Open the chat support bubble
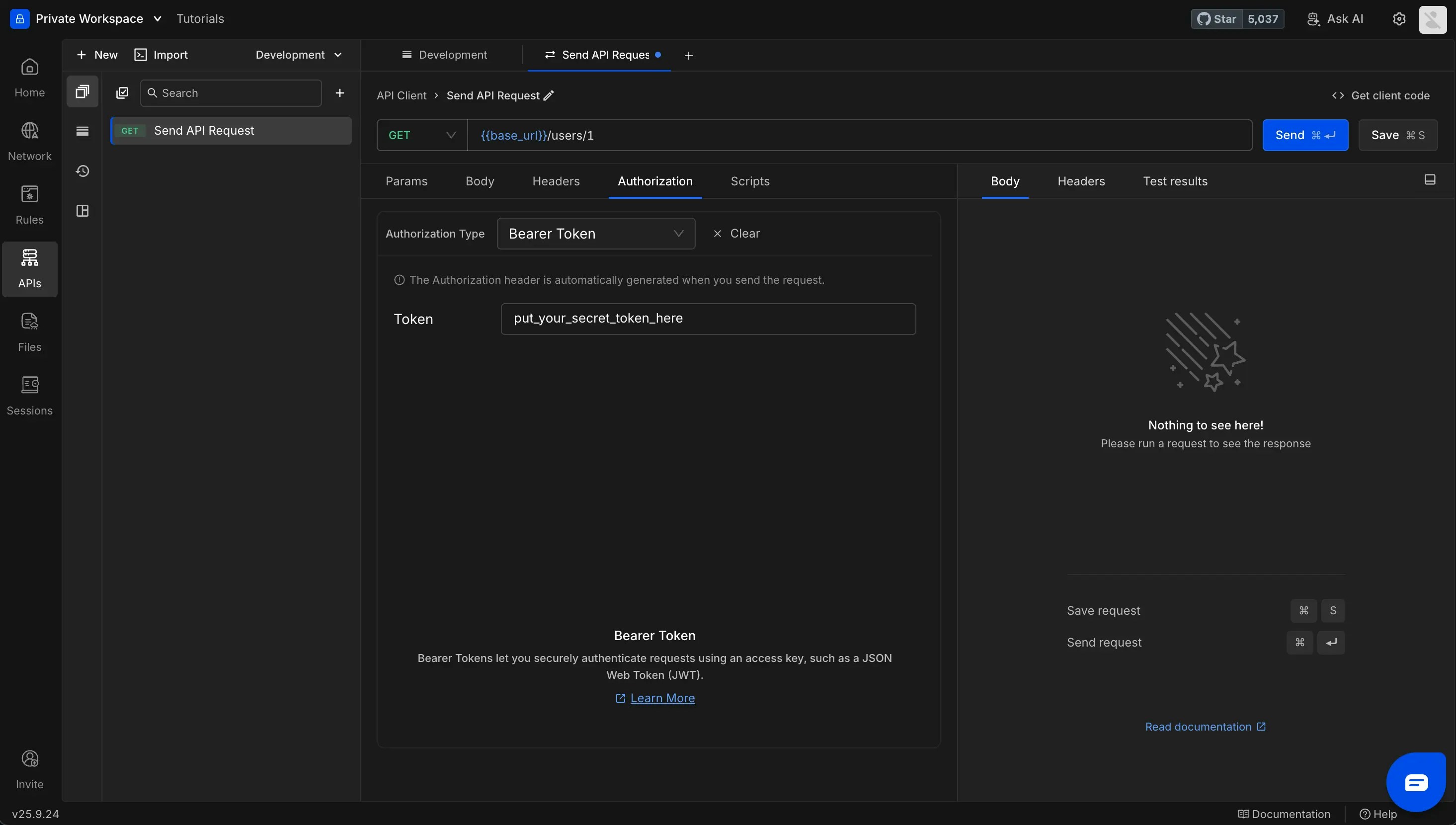Image resolution: width=1456 pixels, height=825 pixels. (x=1415, y=782)
